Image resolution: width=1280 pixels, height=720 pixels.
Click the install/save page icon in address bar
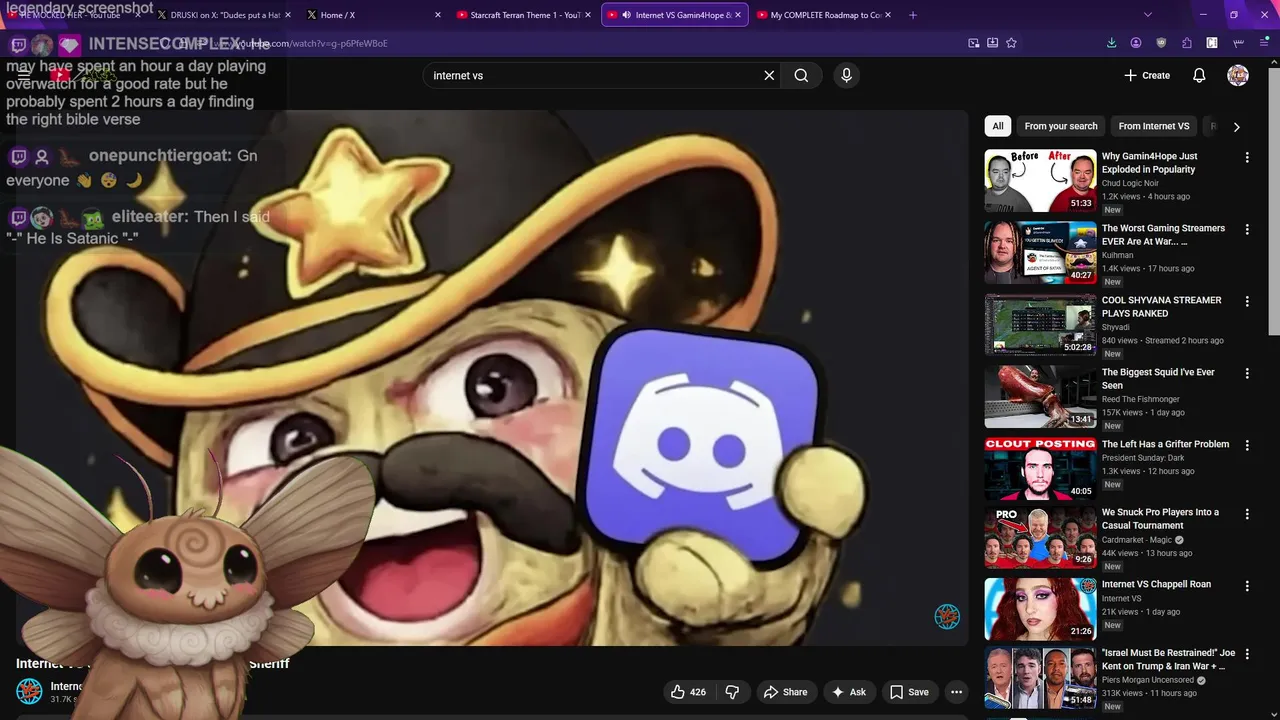(x=992, y=43)
